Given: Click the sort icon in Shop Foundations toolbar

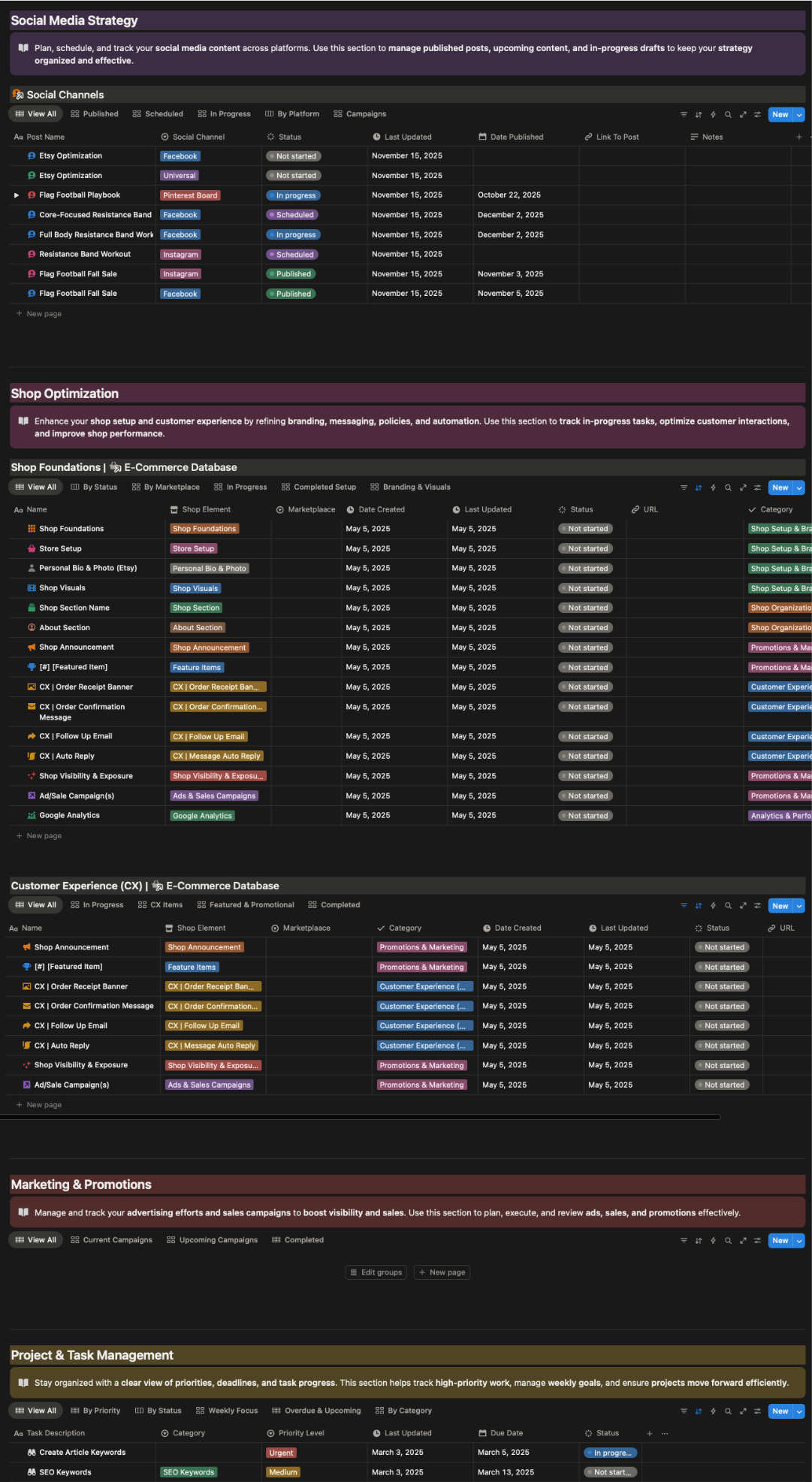Looking at the screenshot, I should [x=699, y=488].
